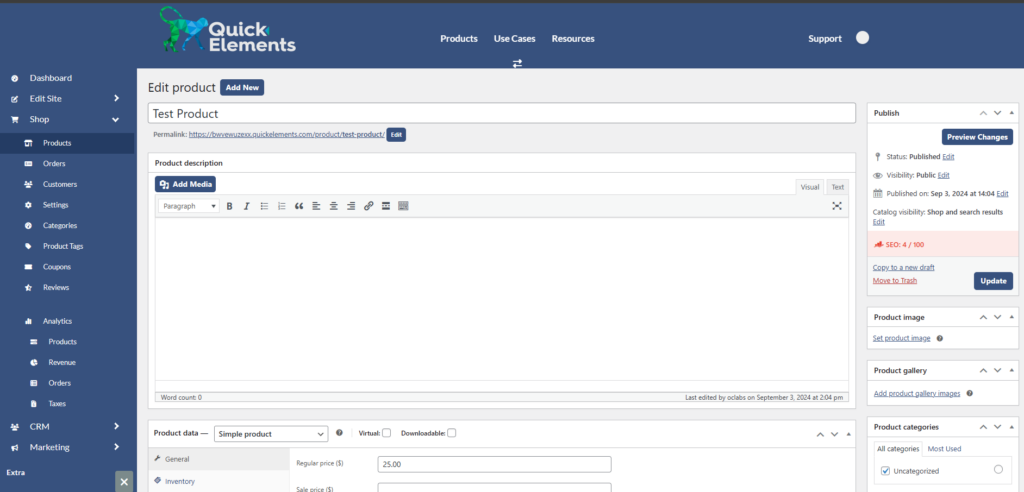Close the Extra panel with the X
The height and width of the screenshot is (492, 1024).
(124, 482)
